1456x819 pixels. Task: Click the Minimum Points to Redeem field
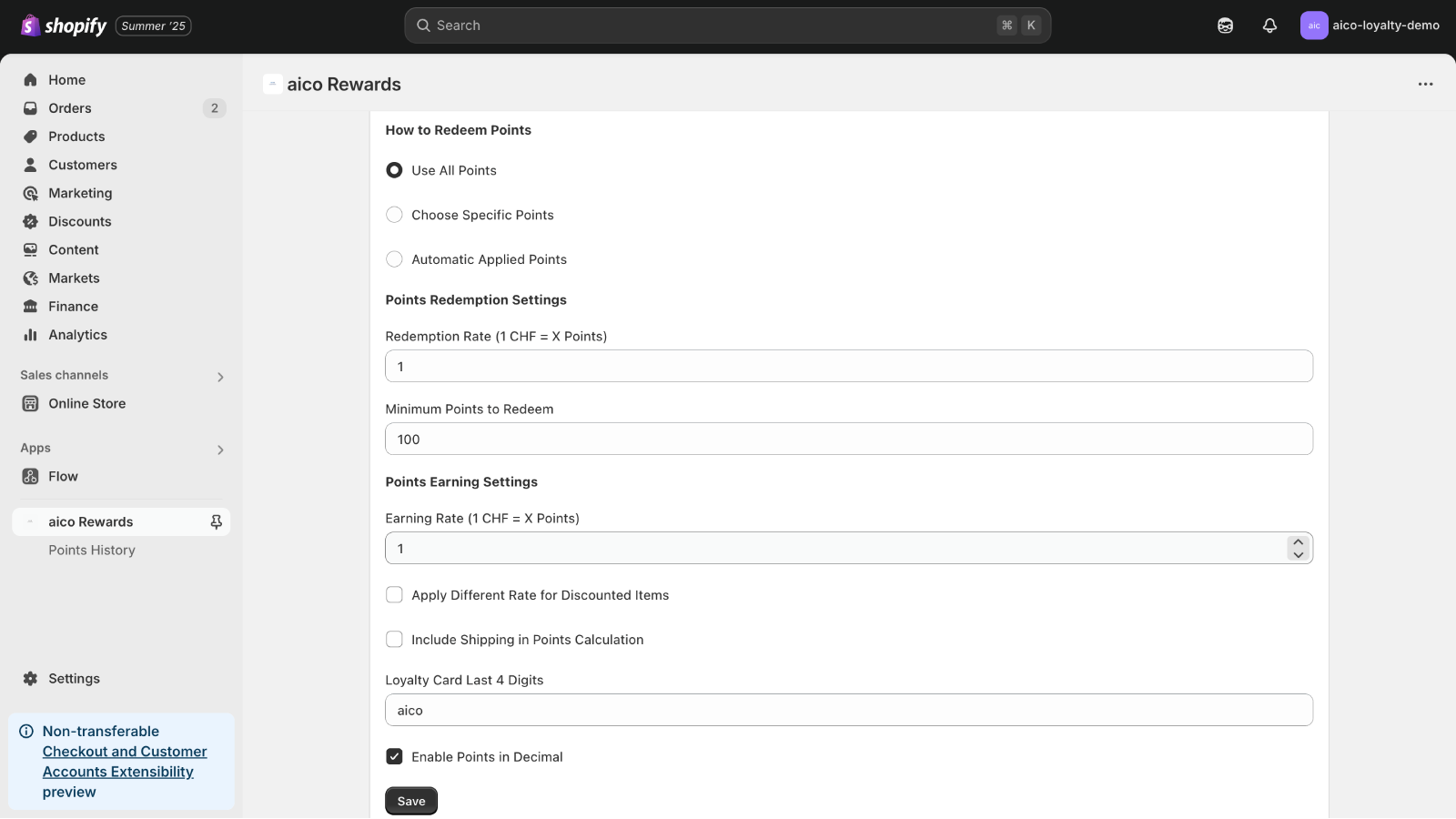coord(848,439)
